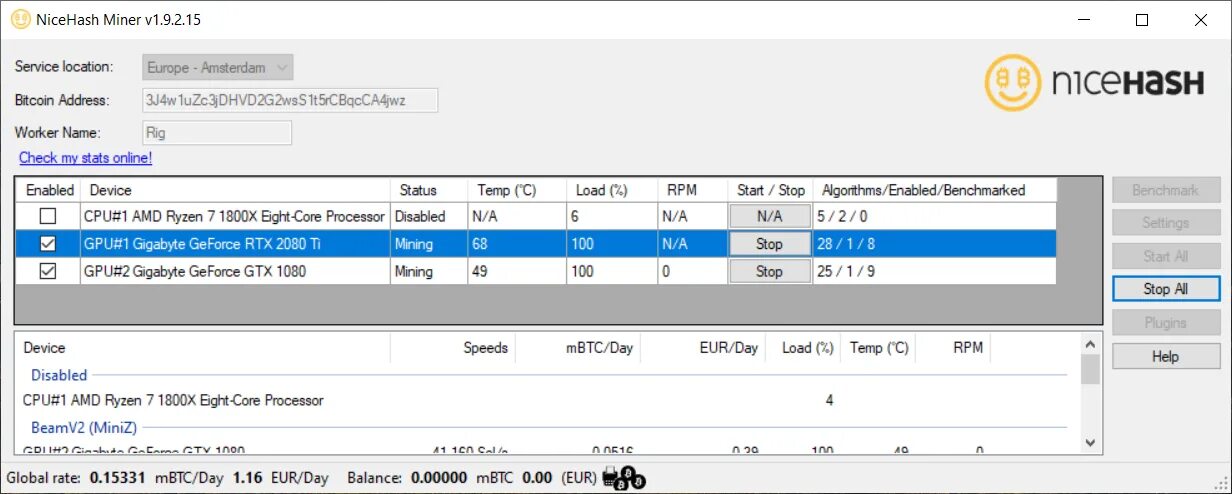Stop mining on GPU#2 GTX 1080

[x=769, y=272]
